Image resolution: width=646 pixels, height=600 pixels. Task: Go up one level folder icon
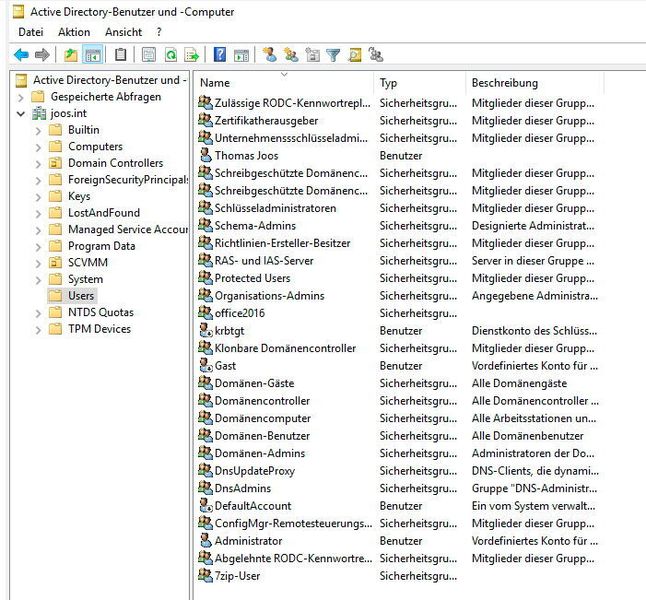pos(71,54)
